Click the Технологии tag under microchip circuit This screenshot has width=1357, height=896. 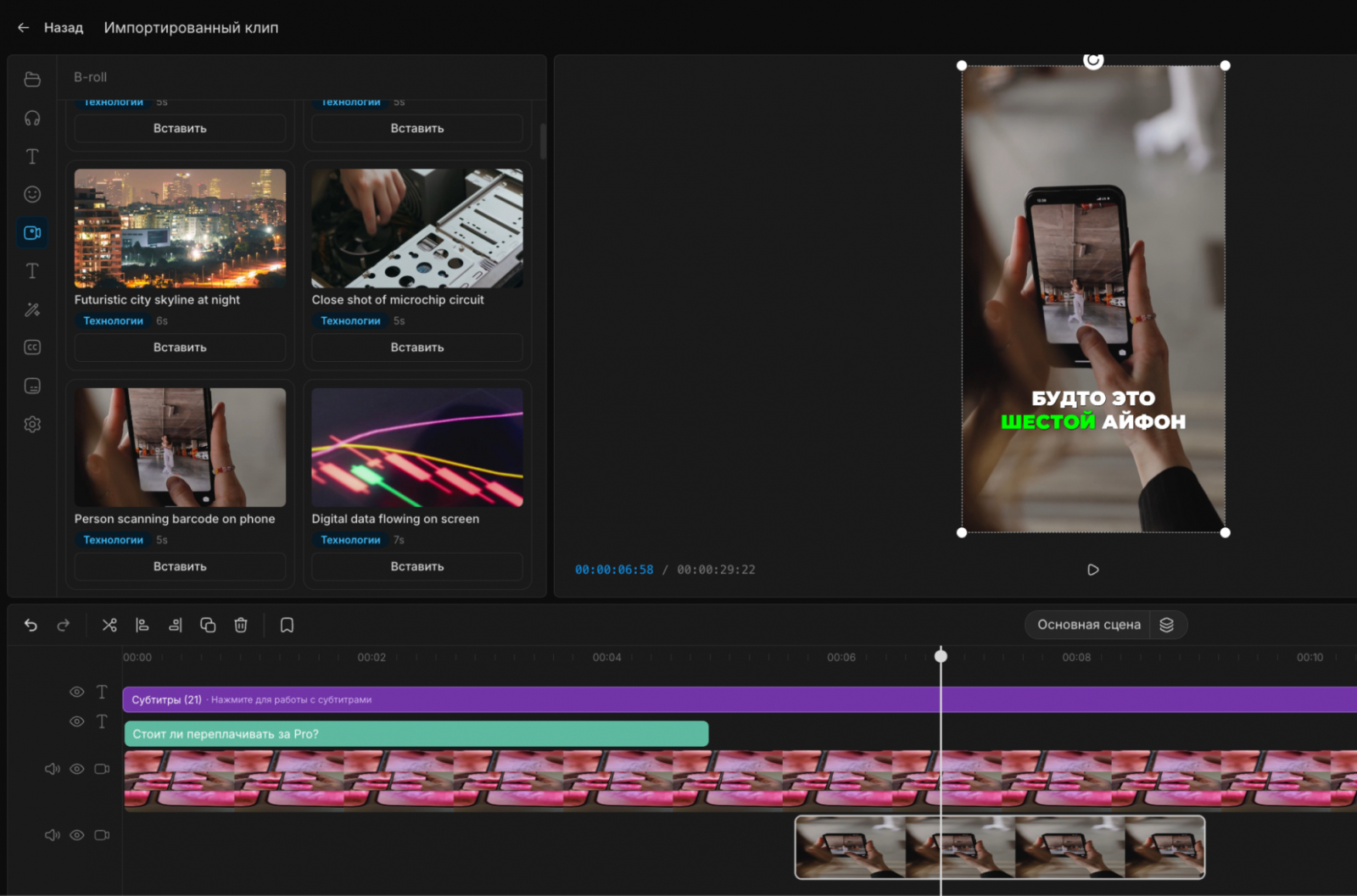pyautogui.click(x=350, y=321)
